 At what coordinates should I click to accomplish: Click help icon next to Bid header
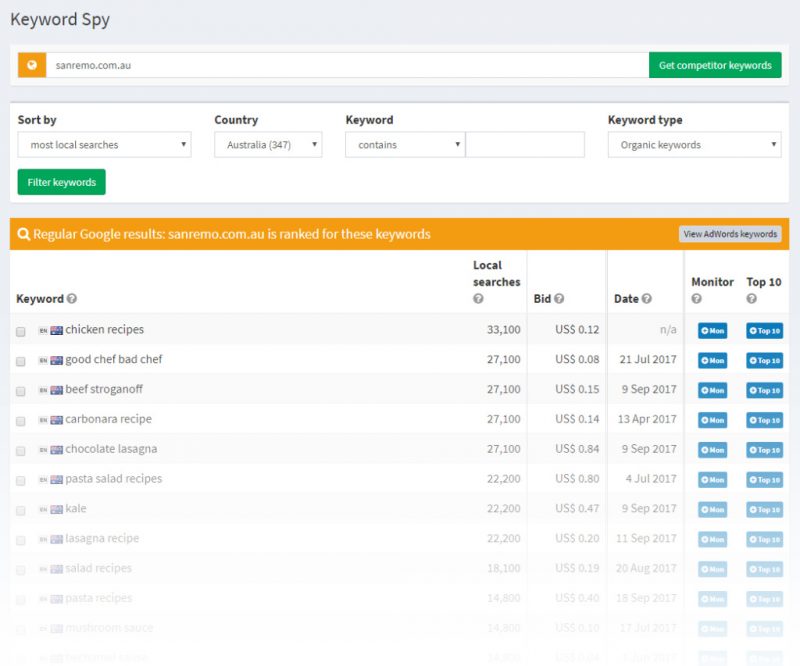tap(559, 299)
